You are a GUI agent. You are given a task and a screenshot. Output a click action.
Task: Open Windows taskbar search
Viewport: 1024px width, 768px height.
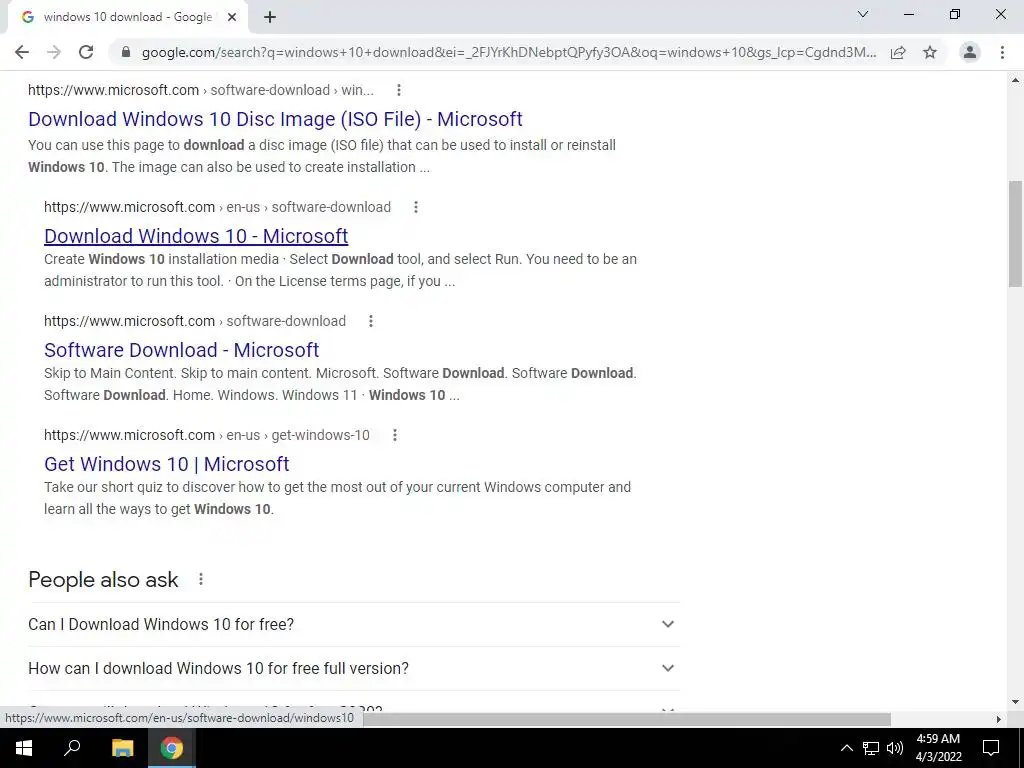[72, 748]
